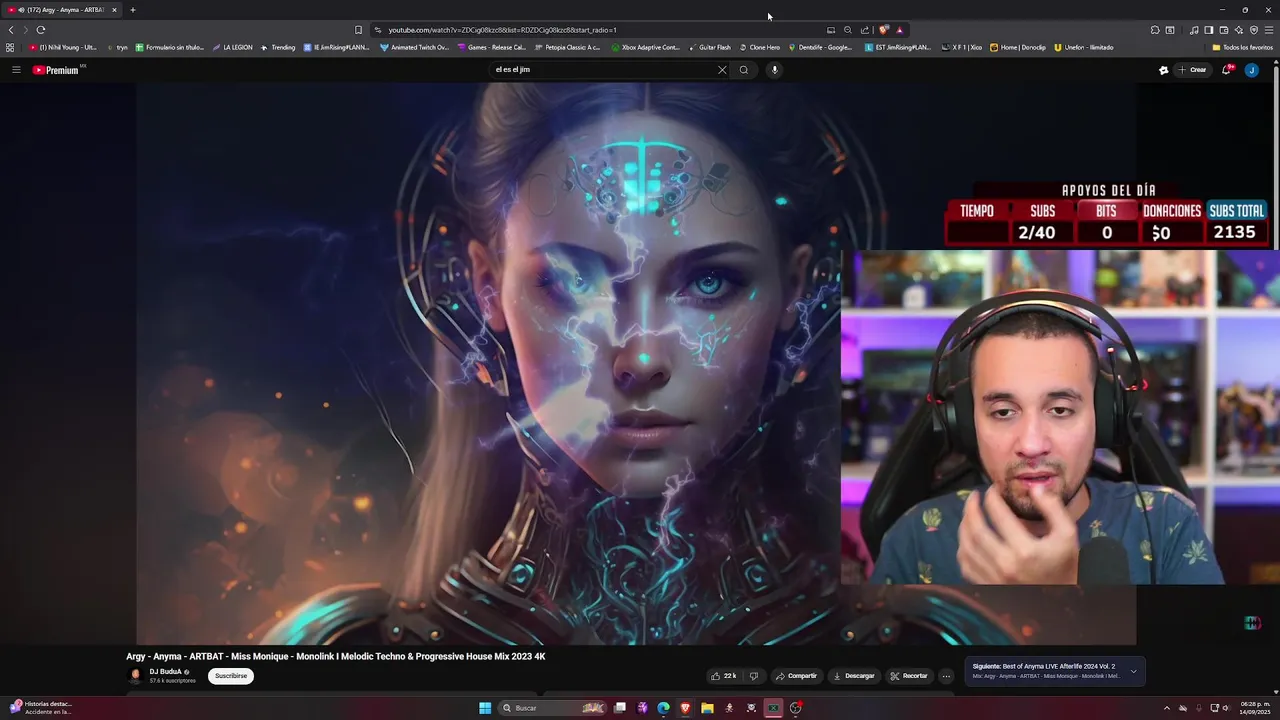This screenshot has width=1280, height=720.
Task: Open the account avatar menu
Action: click(1251, 70)
